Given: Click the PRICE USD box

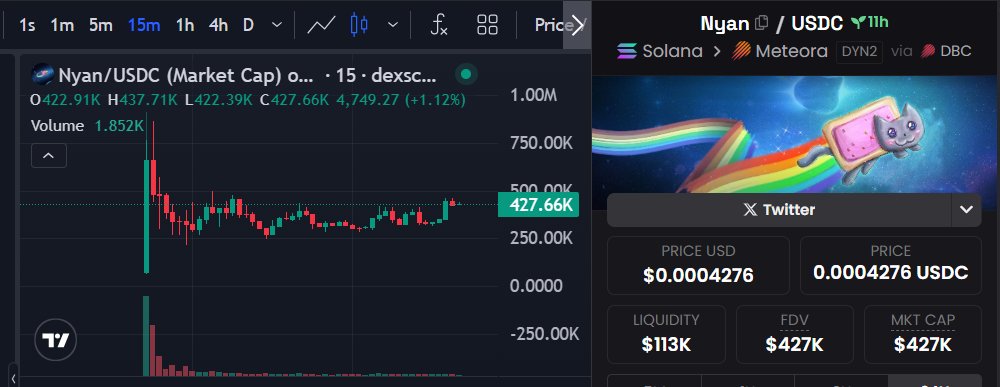Looking at the screenshot, I should [x=698, y=265].
